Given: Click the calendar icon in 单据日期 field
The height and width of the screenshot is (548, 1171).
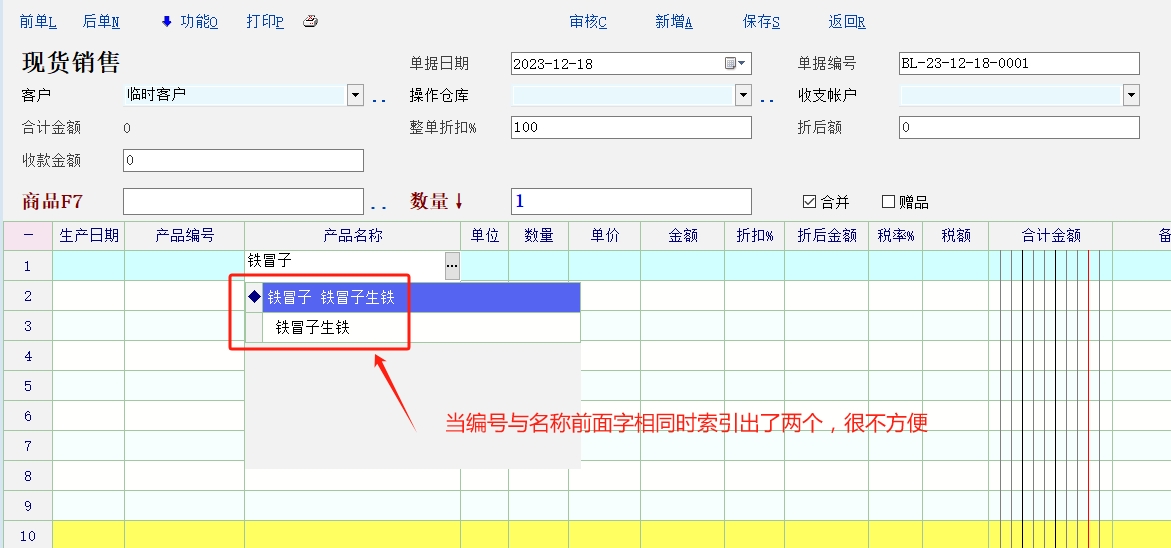Looking at the screenshot, I should point(732,64).
